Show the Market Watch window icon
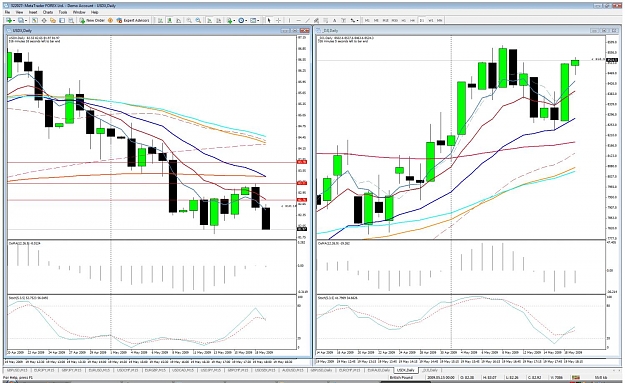 click(x=35, y=20)
